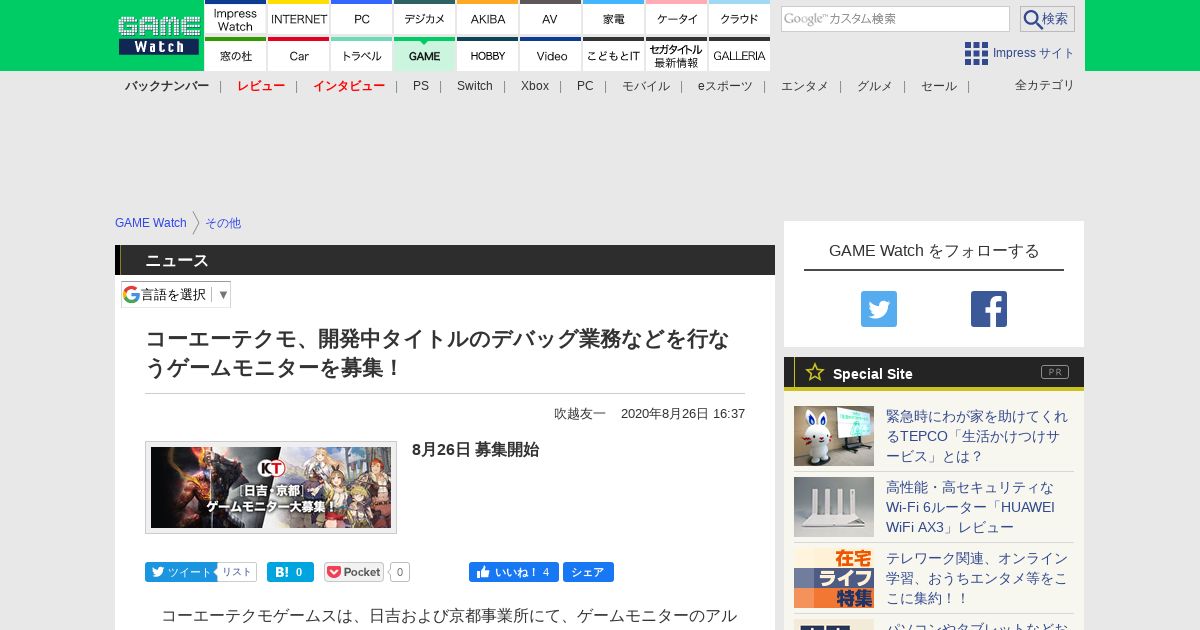Open the HOBBY tab

tap(488, 55)
